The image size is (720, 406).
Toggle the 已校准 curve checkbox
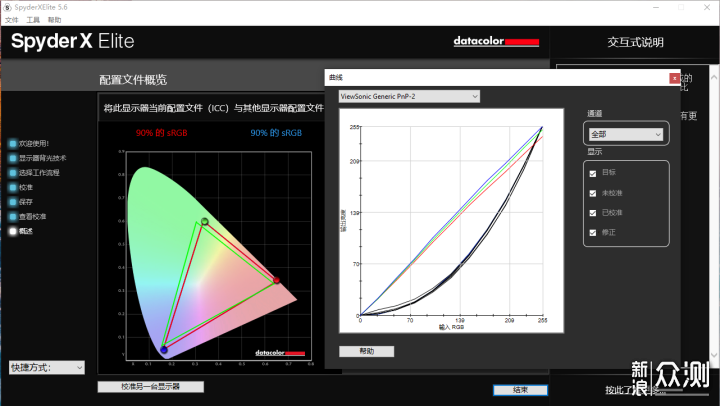point(593,213)
